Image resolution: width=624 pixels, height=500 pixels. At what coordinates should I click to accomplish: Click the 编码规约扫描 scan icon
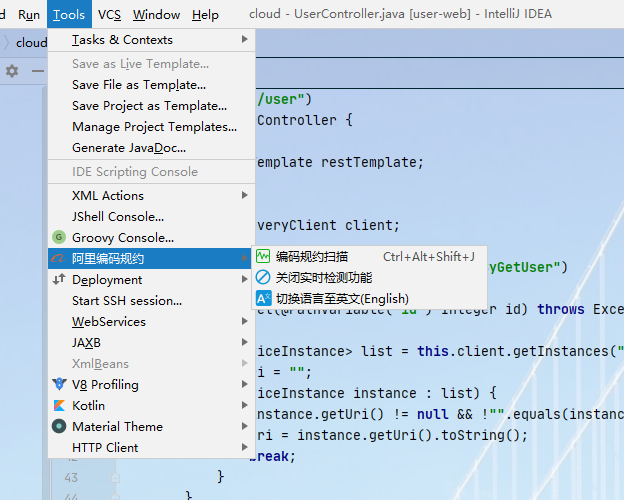(263, 257)
